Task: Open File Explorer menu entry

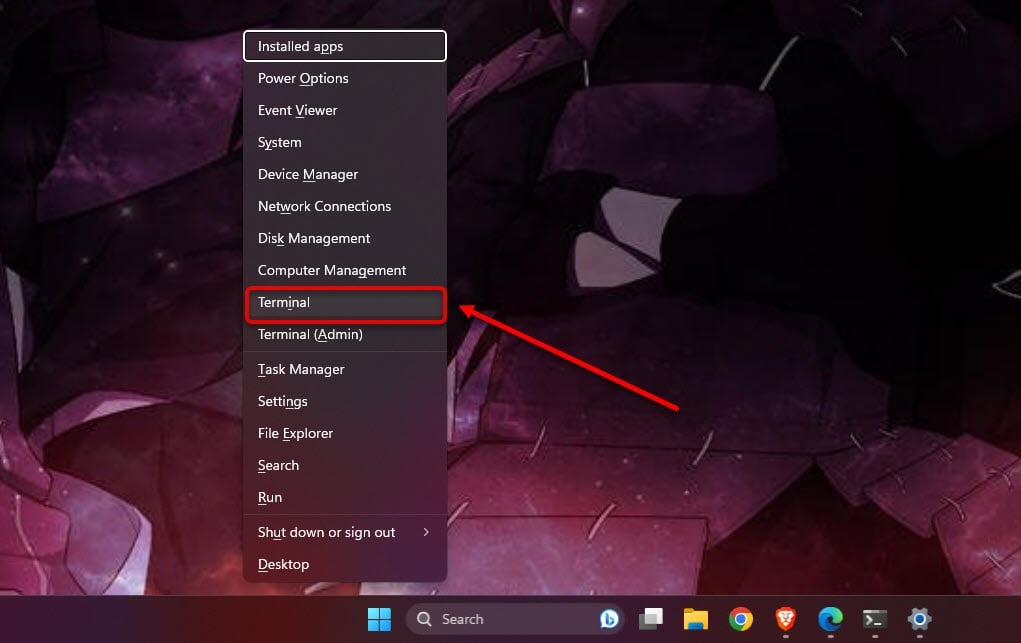Action: pyautogui.click(x=345, y=433)
